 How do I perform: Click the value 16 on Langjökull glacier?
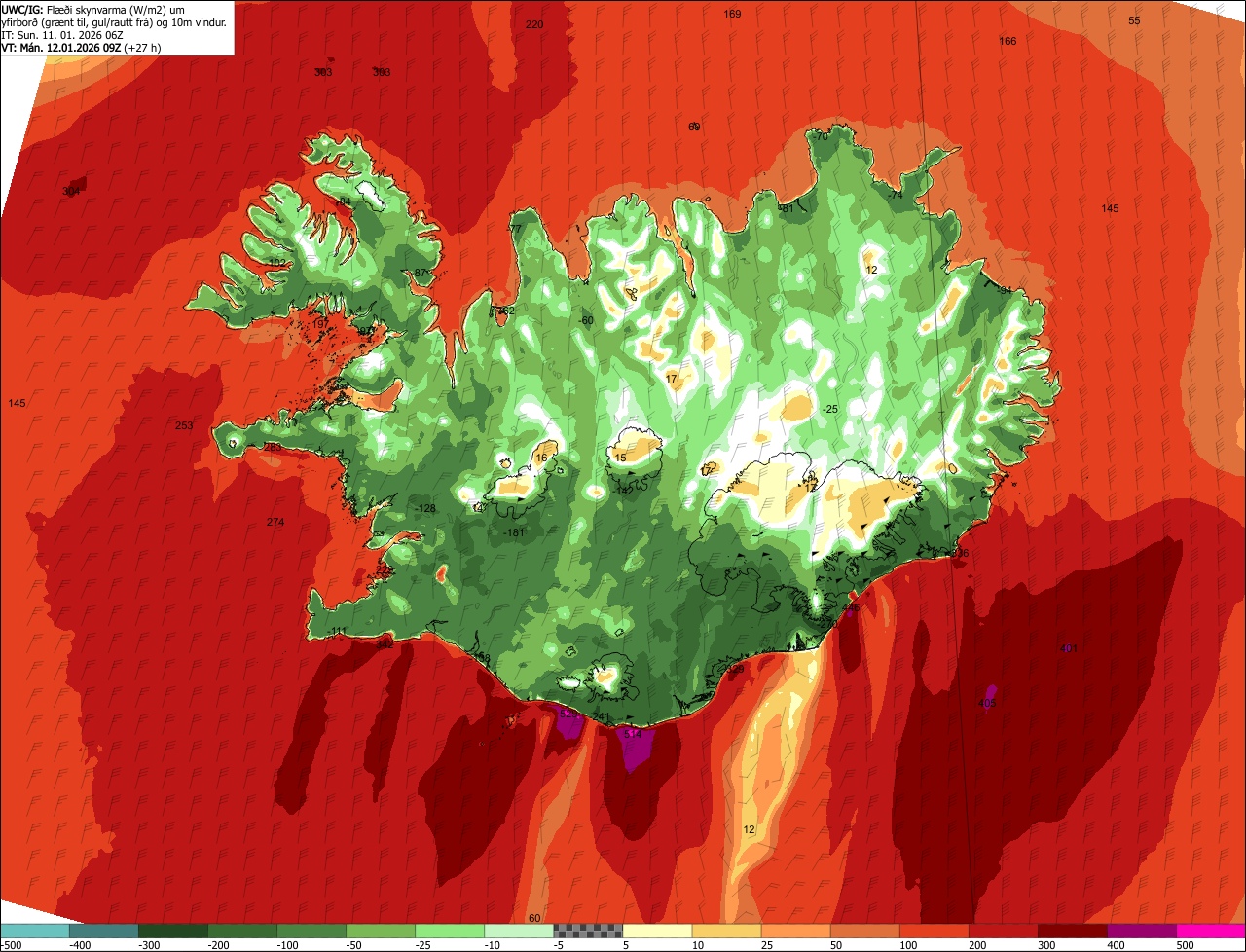pyautogui.click(x=540, y=458)
